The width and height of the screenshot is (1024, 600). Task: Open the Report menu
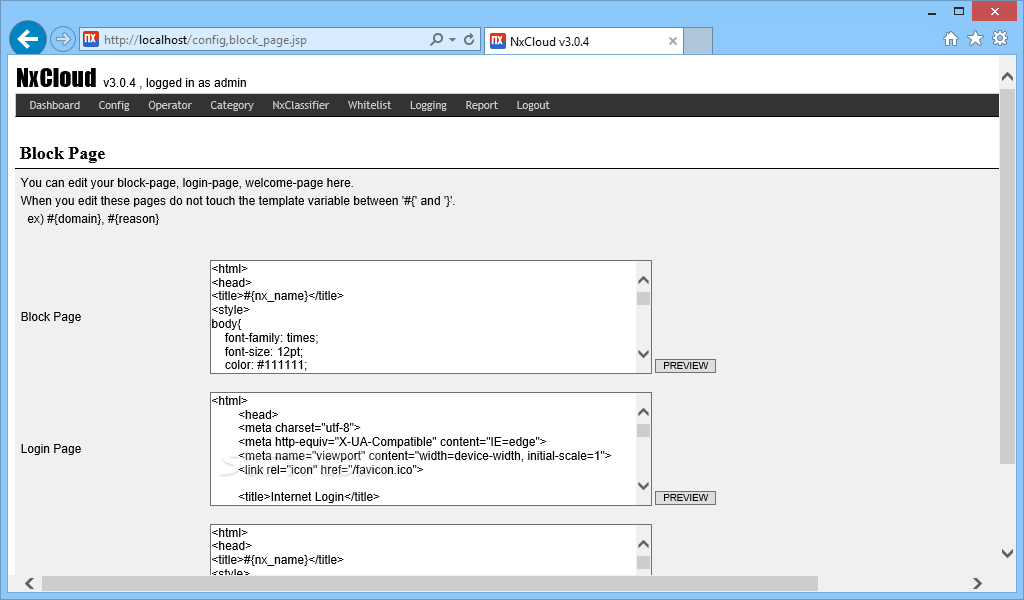(x=481, y=105)
